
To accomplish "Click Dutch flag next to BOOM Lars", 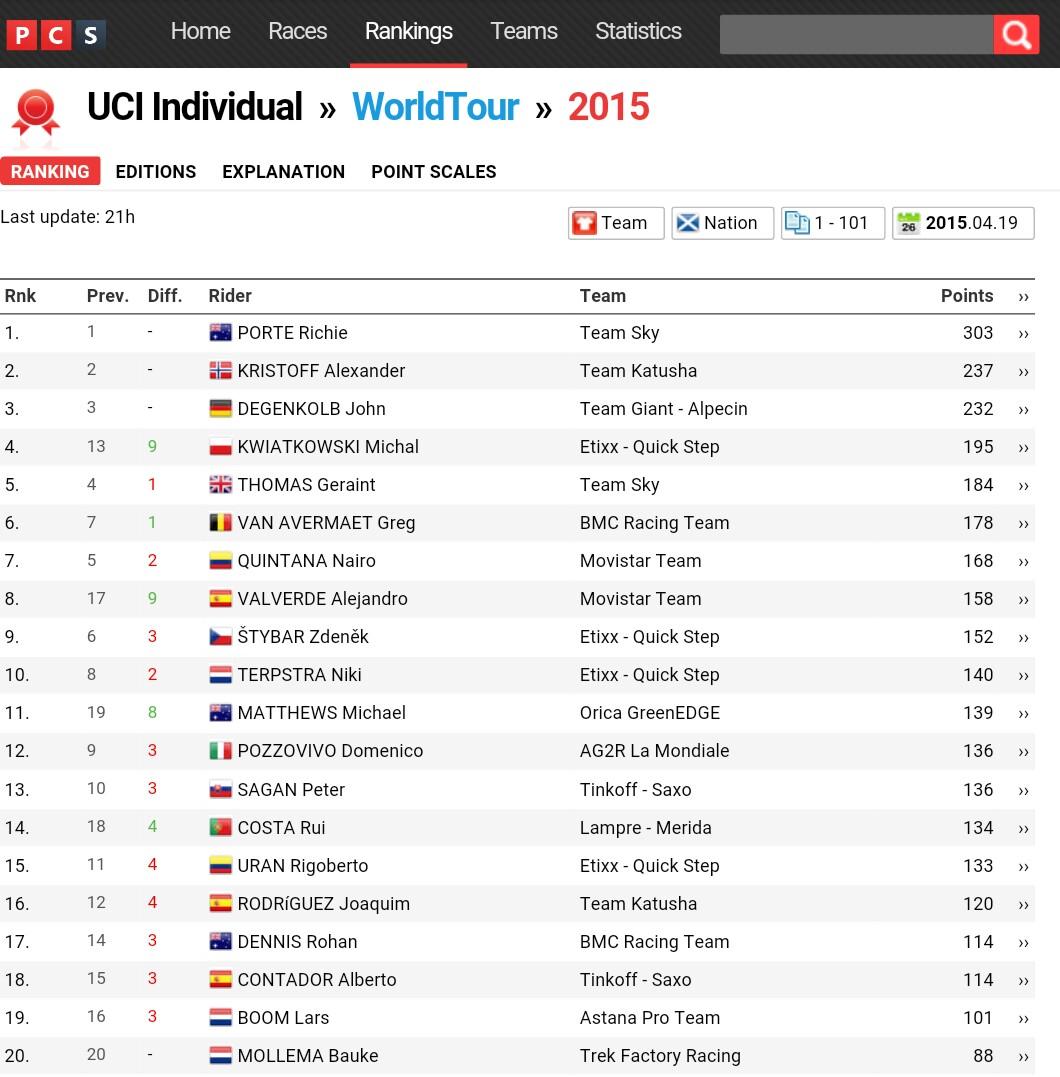I will click(221, 1018).
